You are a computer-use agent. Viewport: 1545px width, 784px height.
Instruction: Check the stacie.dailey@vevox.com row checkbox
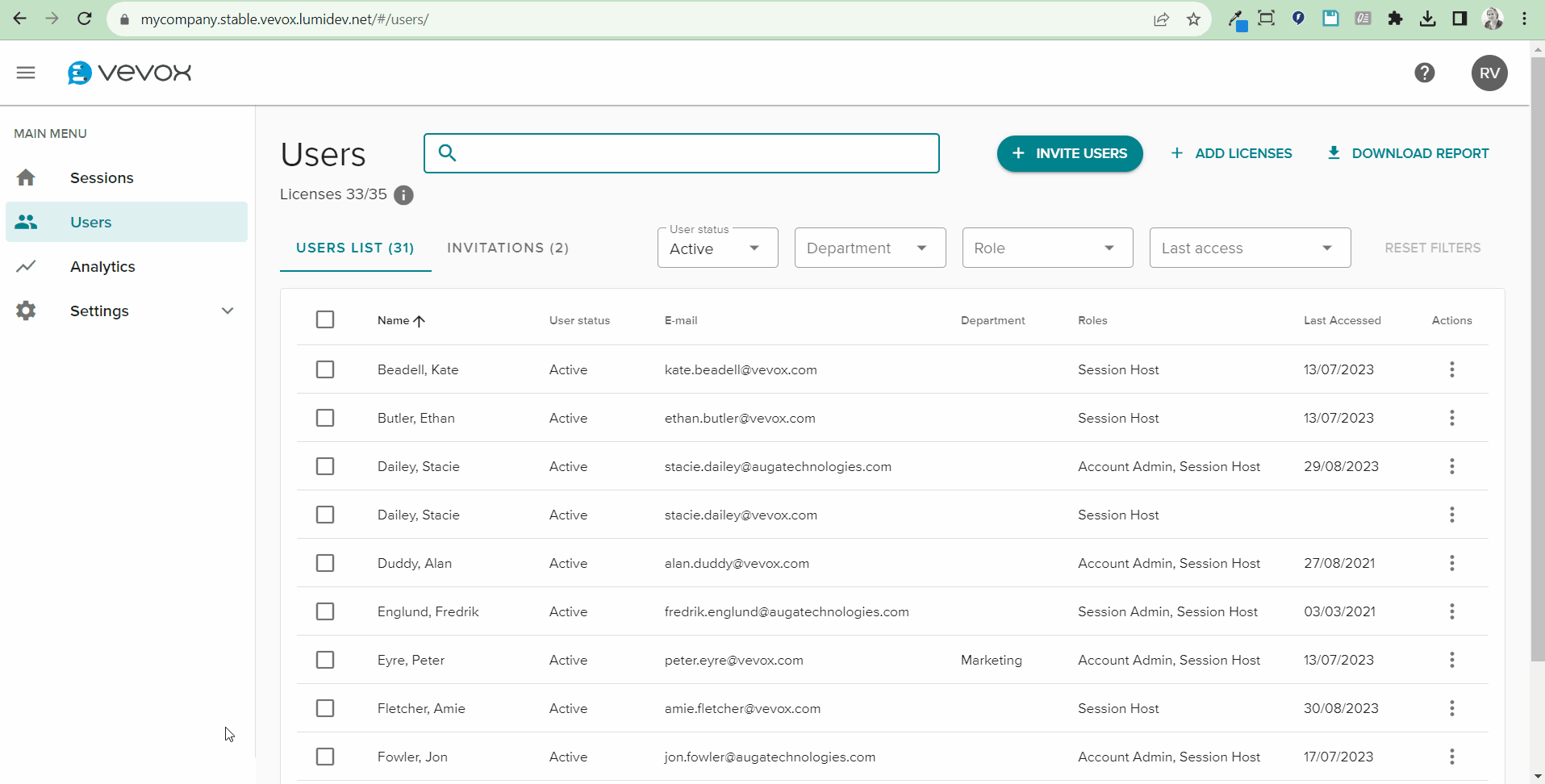[x=325, y=515]
